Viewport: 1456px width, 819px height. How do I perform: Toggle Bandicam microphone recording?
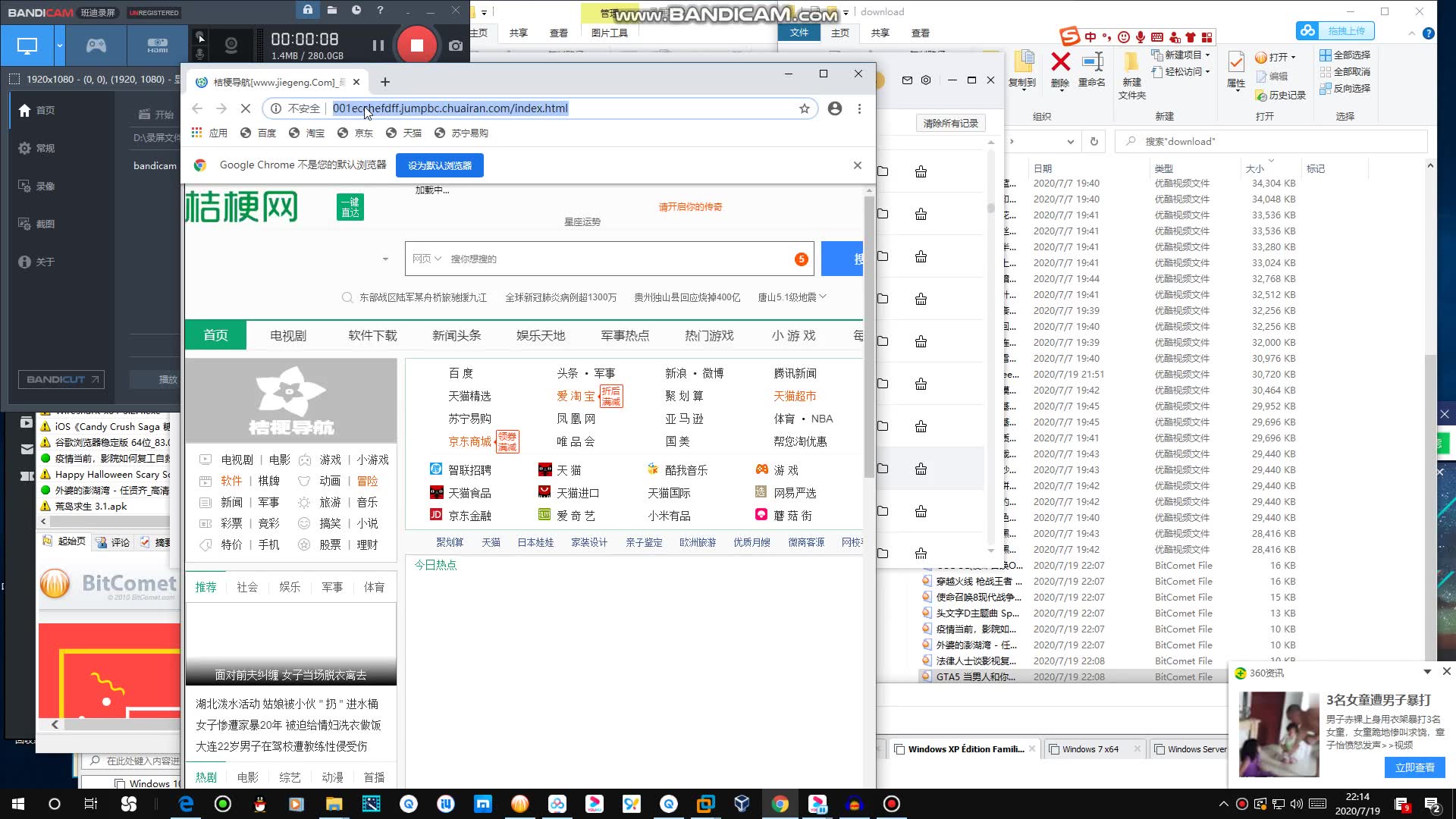[x=200, y=54]
